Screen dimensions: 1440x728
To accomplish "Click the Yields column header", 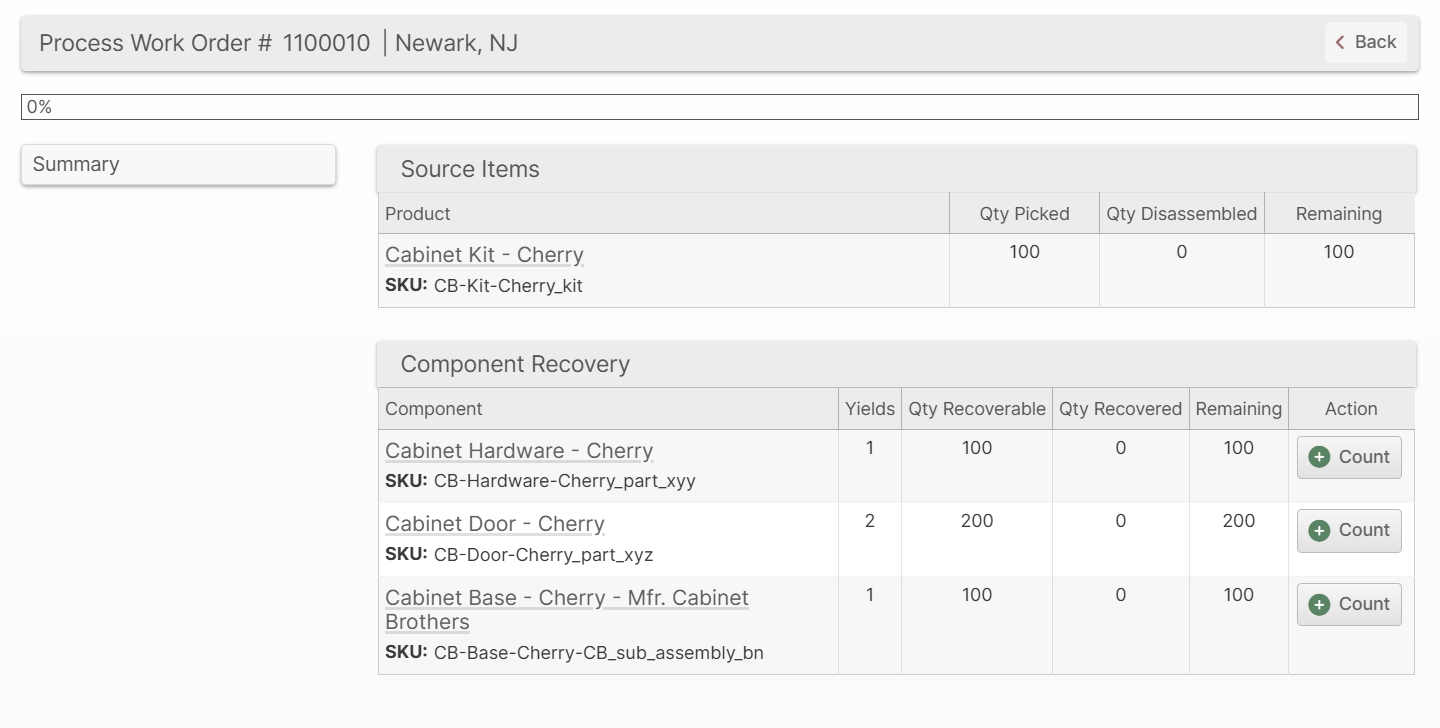I will click(869, 409).
